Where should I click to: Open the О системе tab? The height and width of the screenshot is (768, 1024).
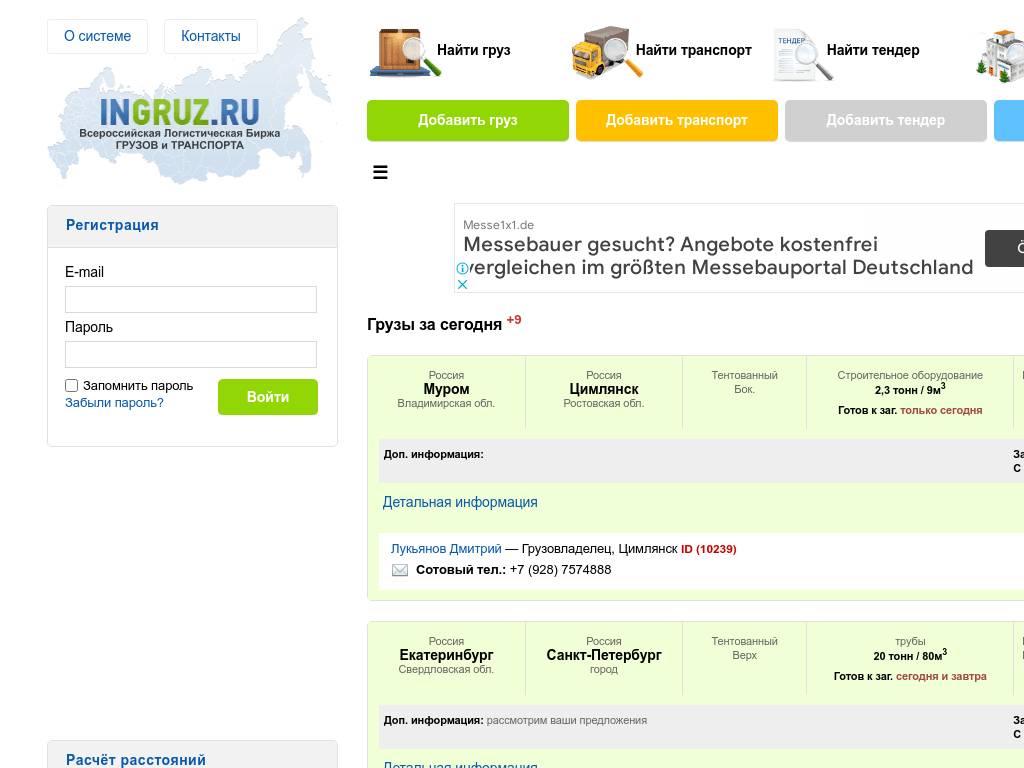click(x=97, y=36)
